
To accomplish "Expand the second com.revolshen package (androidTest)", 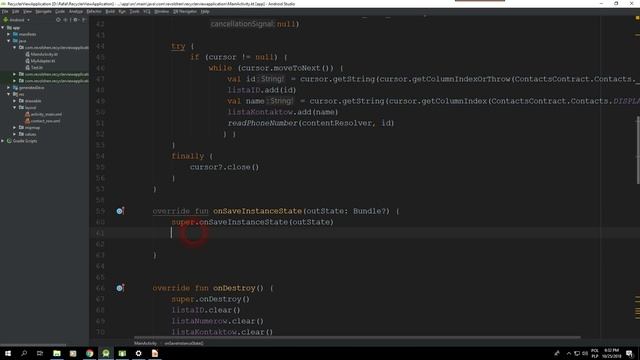I will [x=15, y=74].
